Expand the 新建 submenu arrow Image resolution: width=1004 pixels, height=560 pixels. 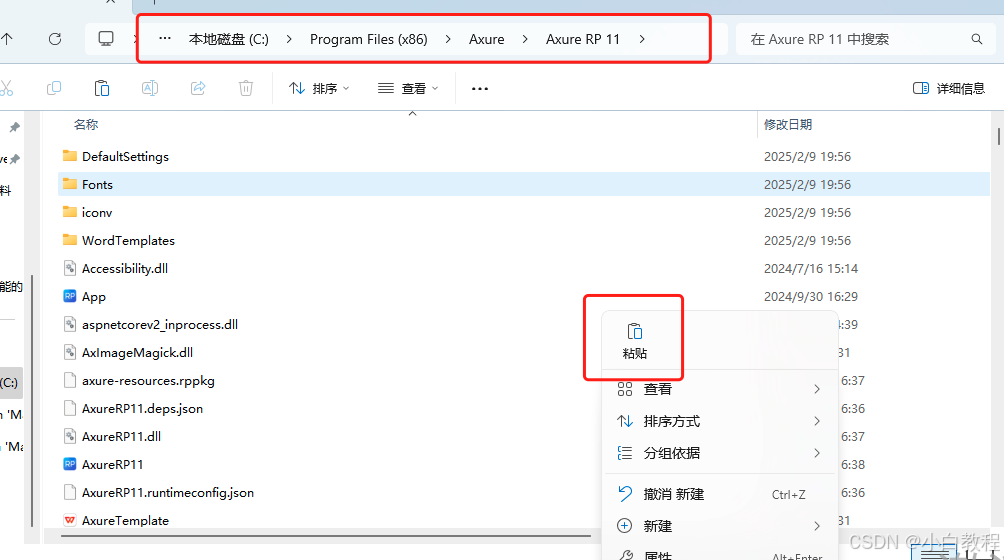817,525
